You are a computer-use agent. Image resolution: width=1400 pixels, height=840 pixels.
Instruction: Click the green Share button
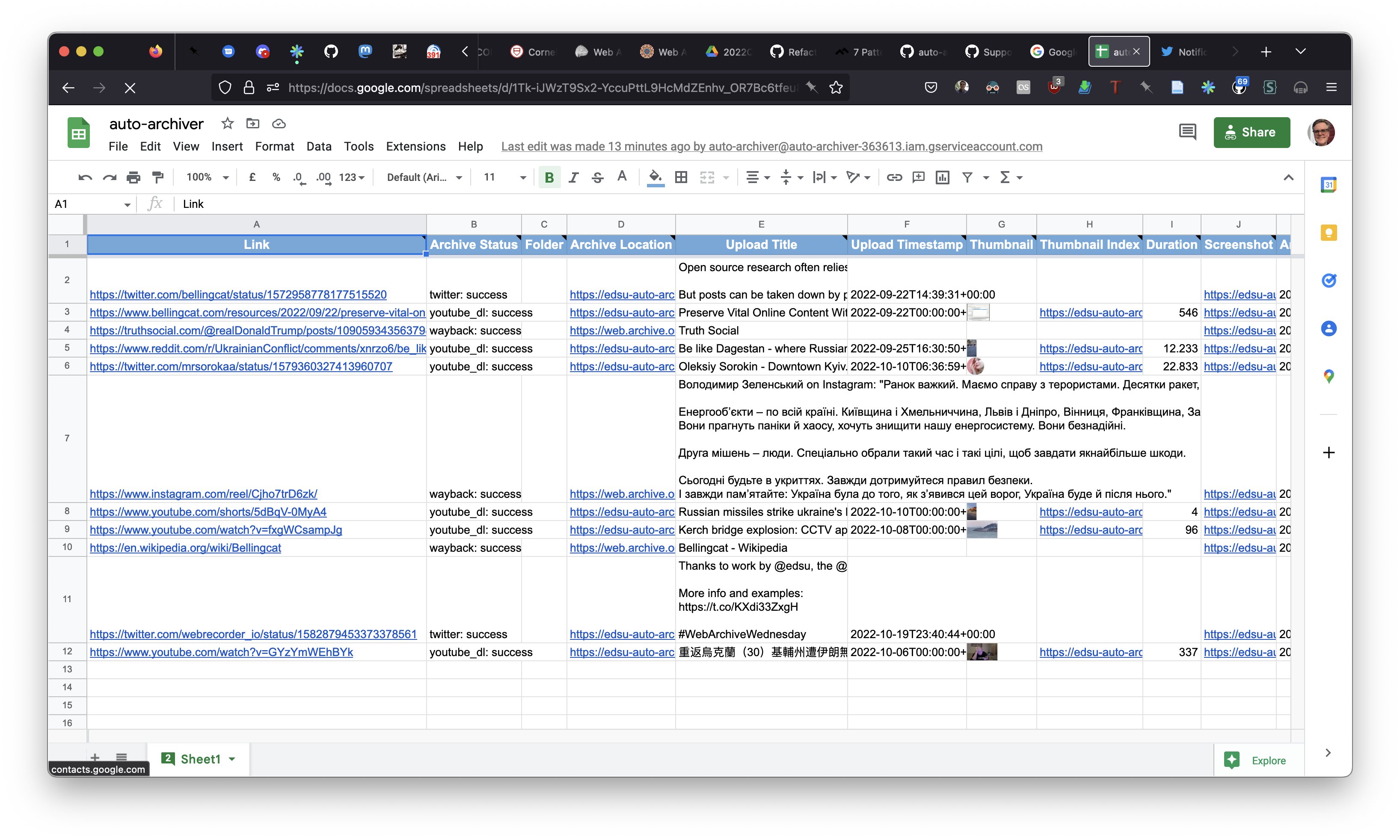point(1251,132)
